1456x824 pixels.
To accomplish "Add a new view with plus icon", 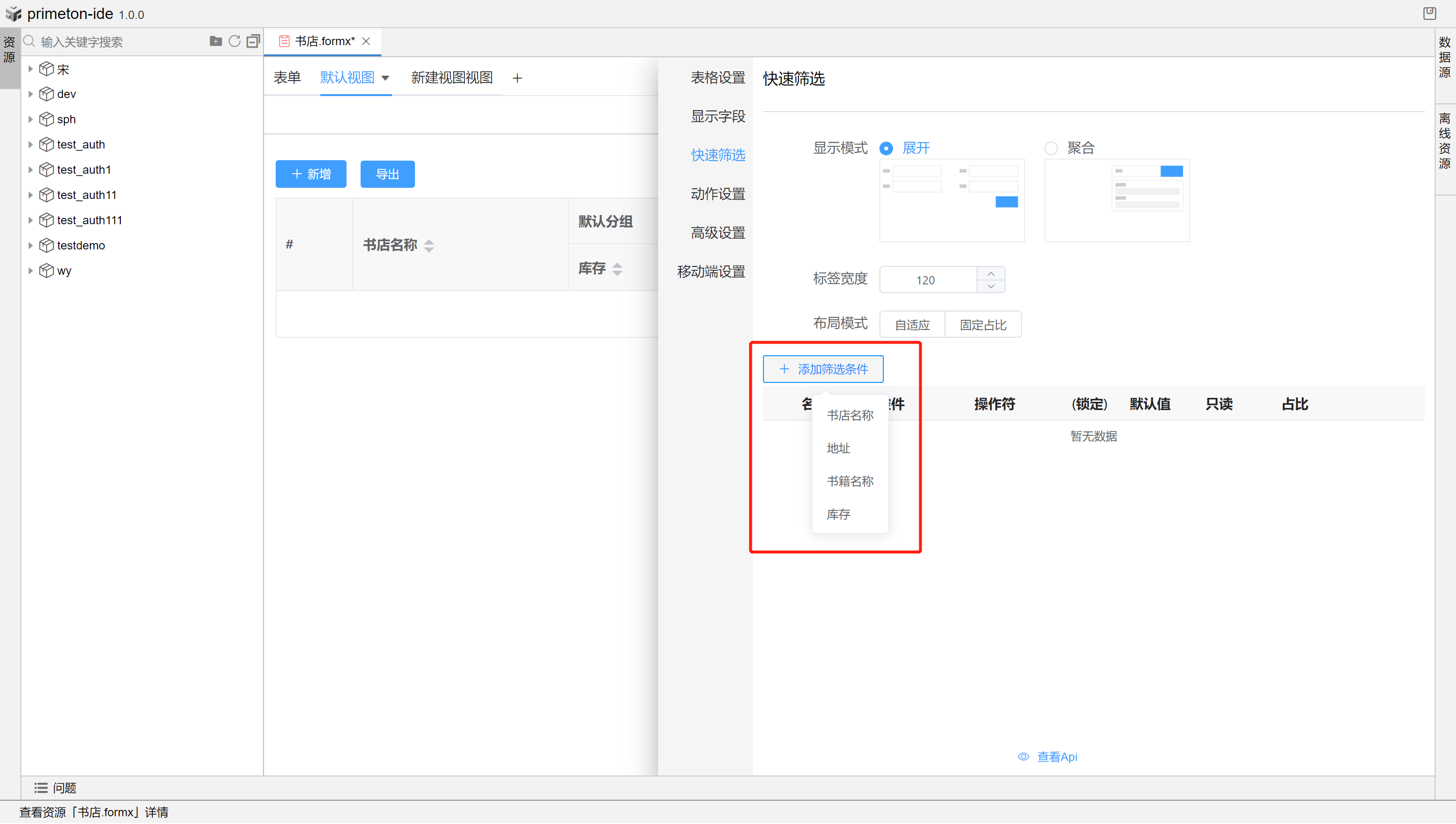I will (x=517, y=78).
